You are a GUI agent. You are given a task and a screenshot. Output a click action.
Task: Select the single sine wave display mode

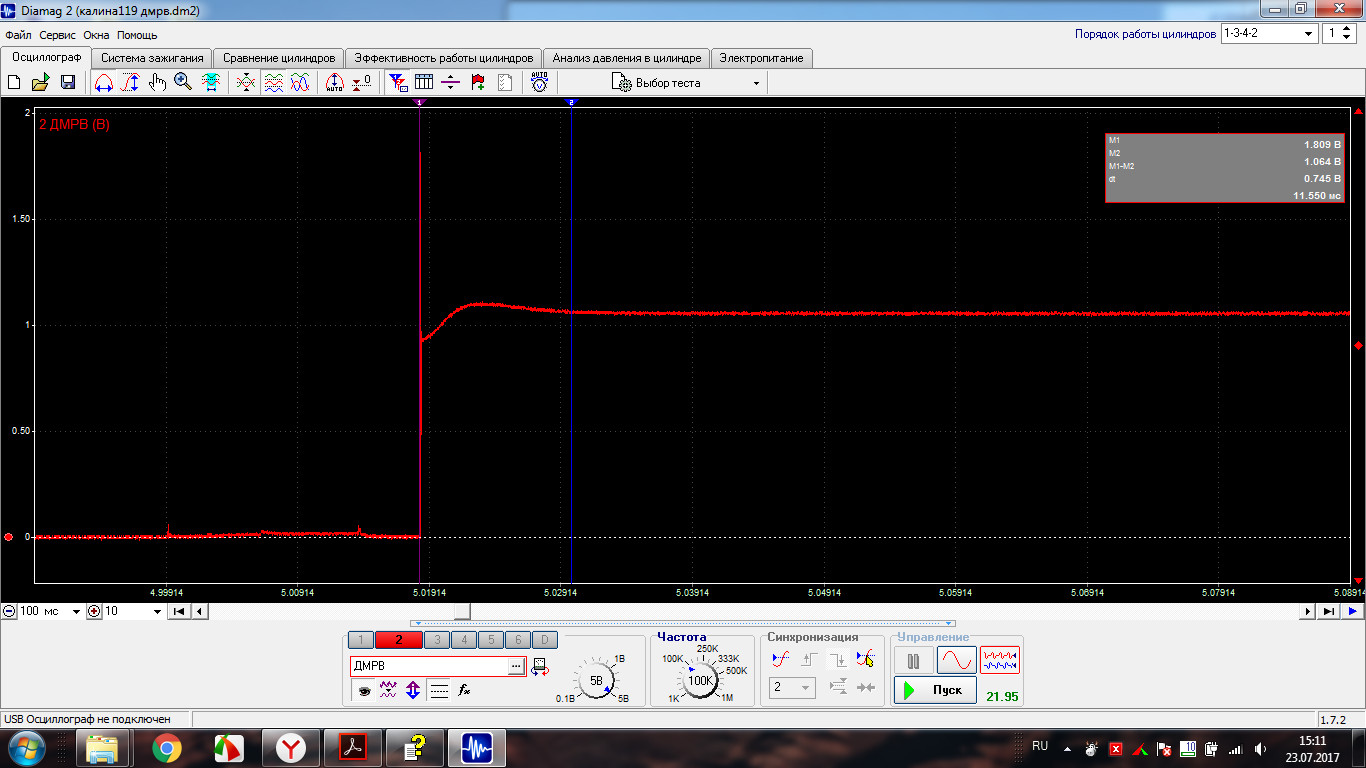coord(956,660)
